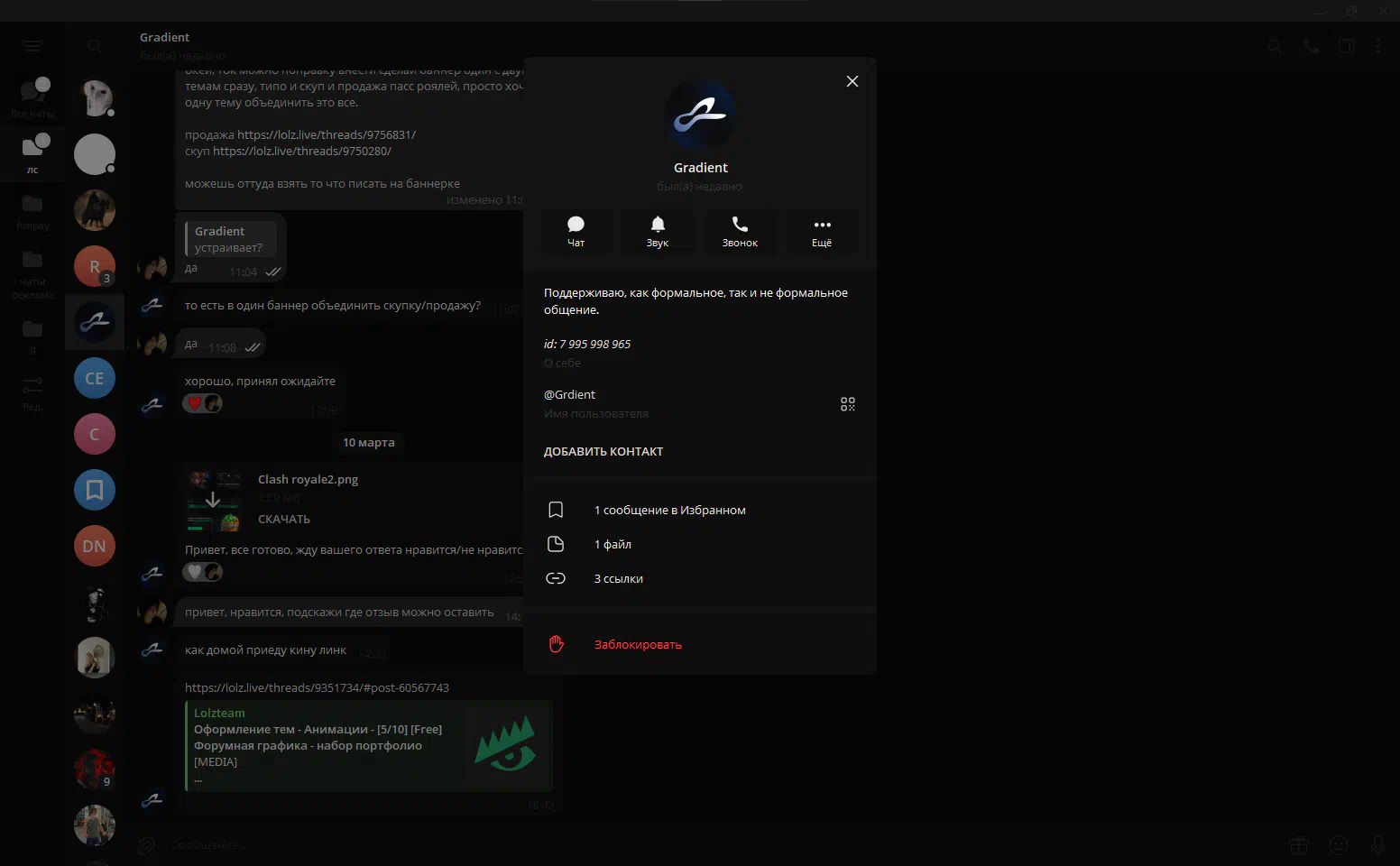Screen dimensions: 1400x866
Task: Toggle the heart reaction on 'хорошо, принял ожидайте'
Action: (194, 403)
